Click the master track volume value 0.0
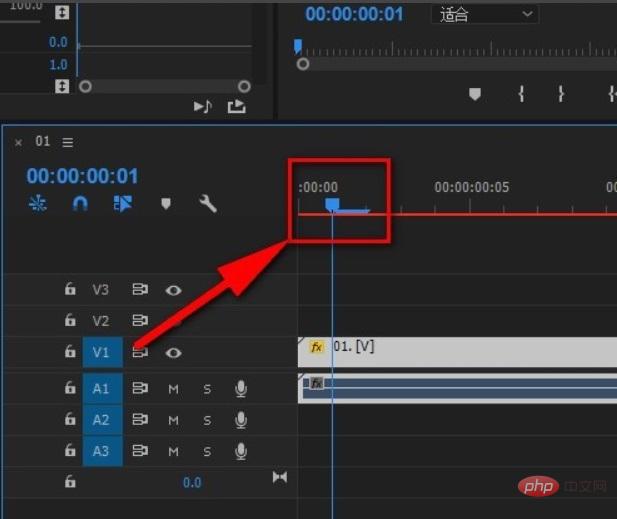 192,482
